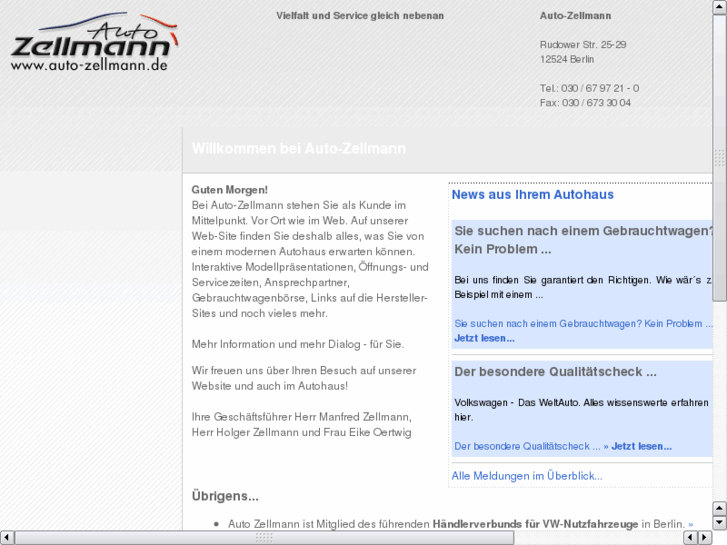Click the 'Guten Morgen!' greeting text
This screenshot has height=545, width=727.
pos(230,190)
